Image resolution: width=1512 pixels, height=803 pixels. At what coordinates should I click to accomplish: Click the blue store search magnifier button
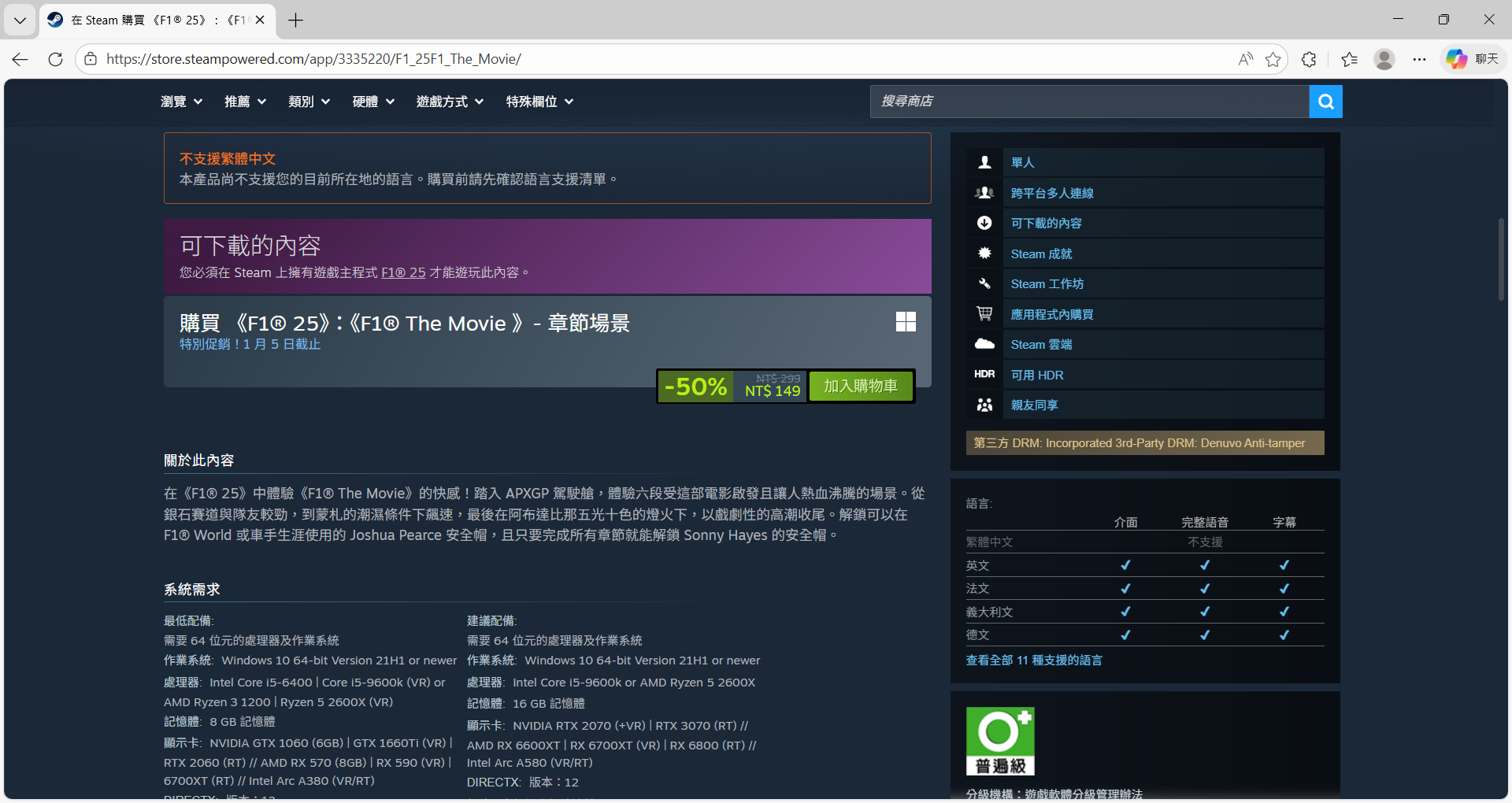coord(1325,102)
